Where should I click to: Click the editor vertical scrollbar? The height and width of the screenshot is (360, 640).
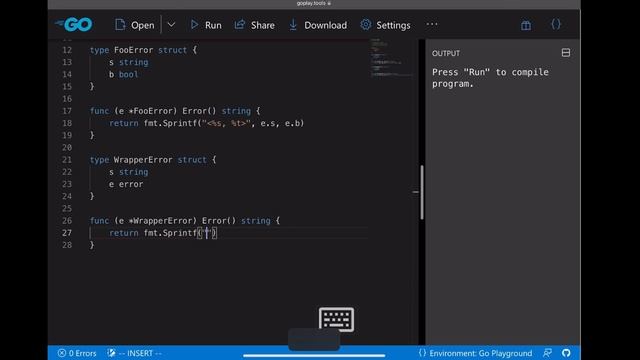[x=422, y=192]
